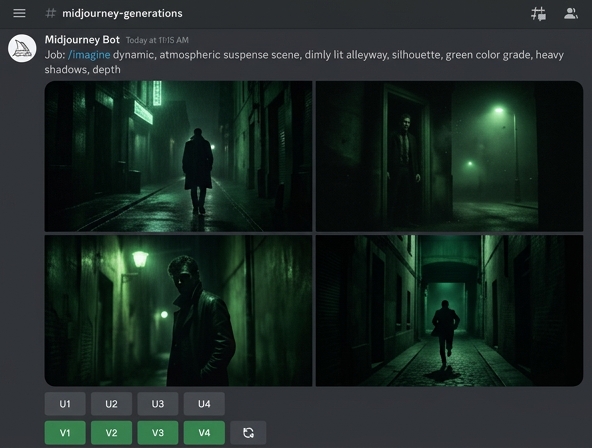Click the V4 variation button
The image size is (592, 448).
click(204, 433)
